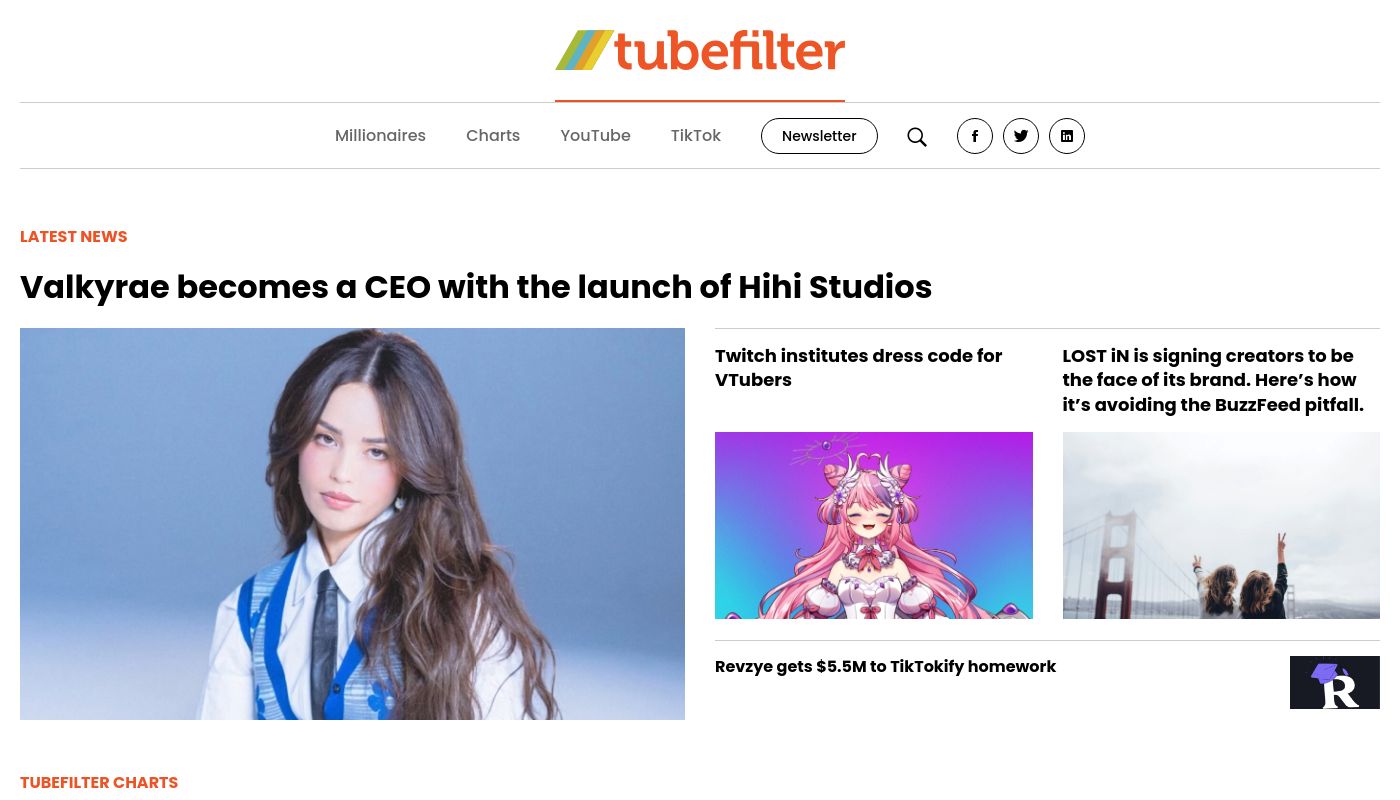
Task: Open the pink VTuber illustration thumbnail
Action: point(874,525)
